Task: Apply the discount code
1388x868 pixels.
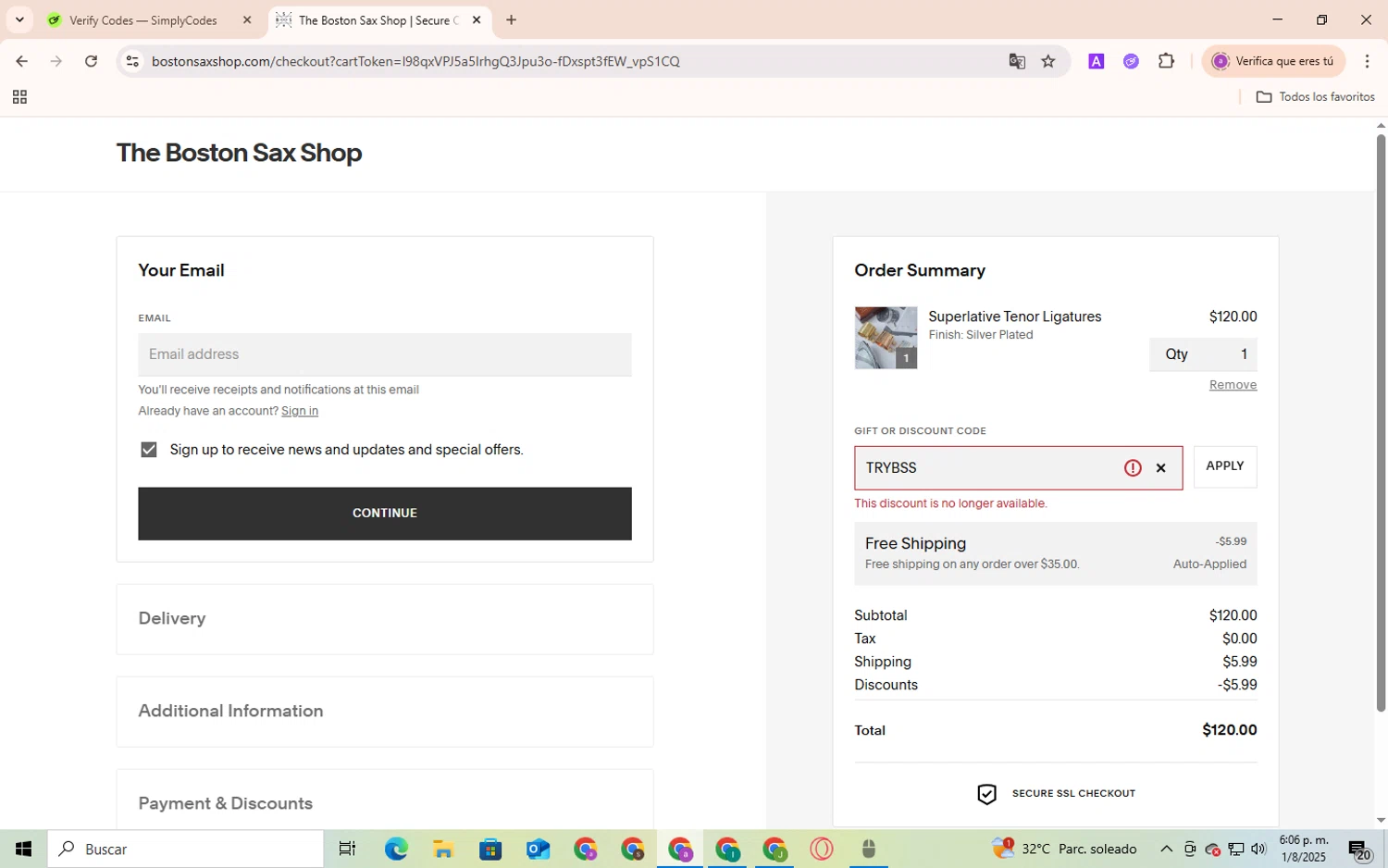Action: pos(1225,466)
